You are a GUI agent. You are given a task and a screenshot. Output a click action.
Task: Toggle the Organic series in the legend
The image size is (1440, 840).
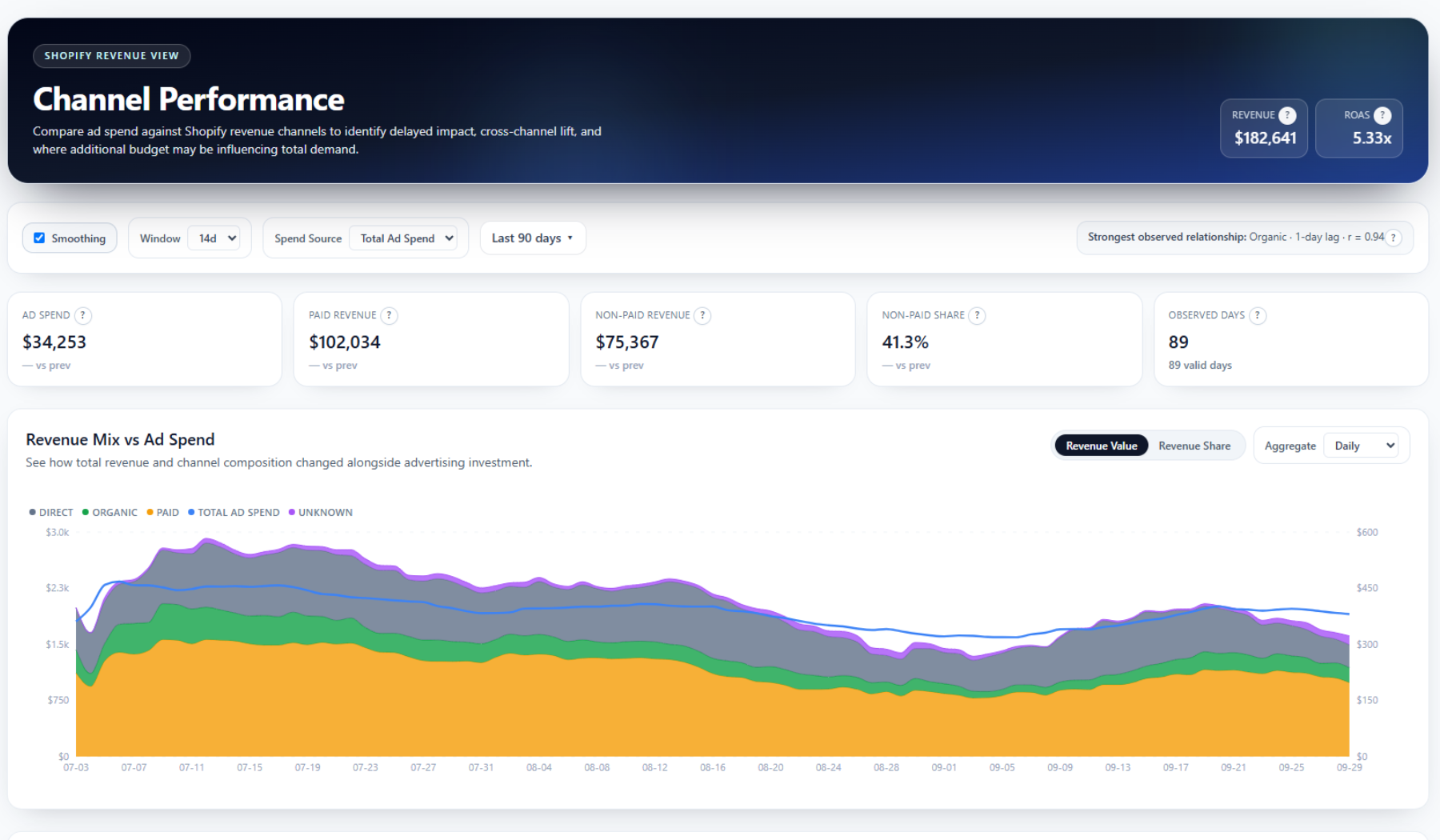(x=110, y=512)
